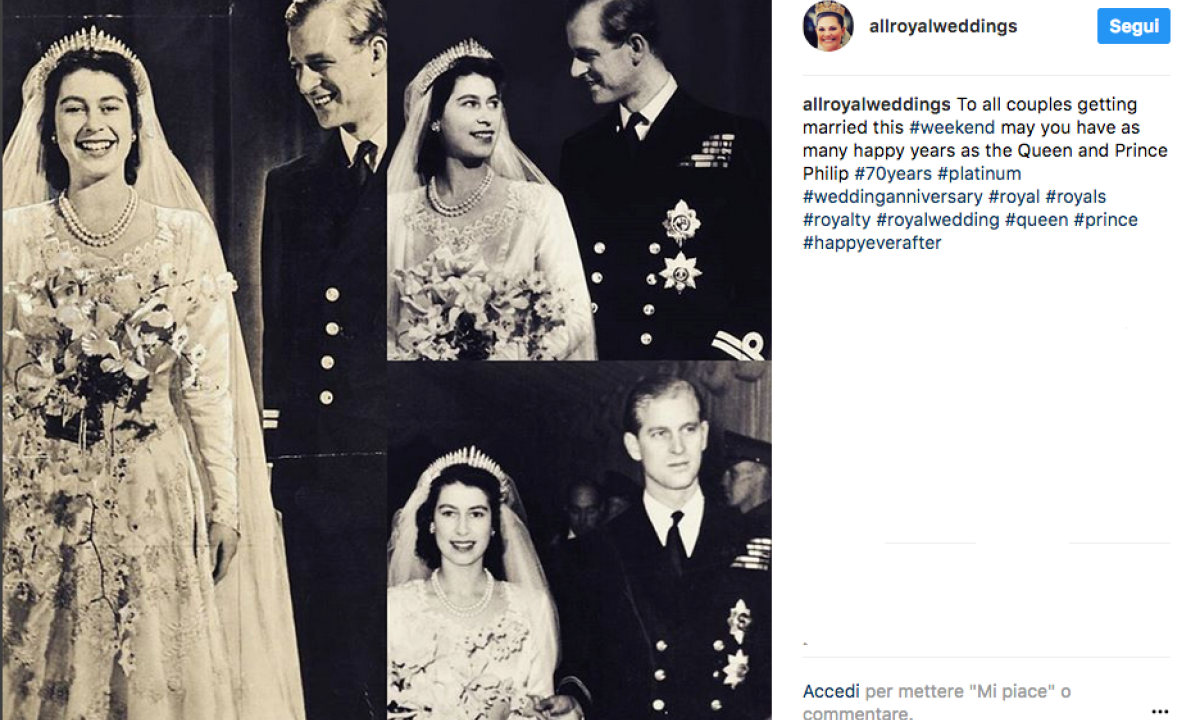Open the #royal hashtag
1200x720 pixels.
(x=1014, y=197)
